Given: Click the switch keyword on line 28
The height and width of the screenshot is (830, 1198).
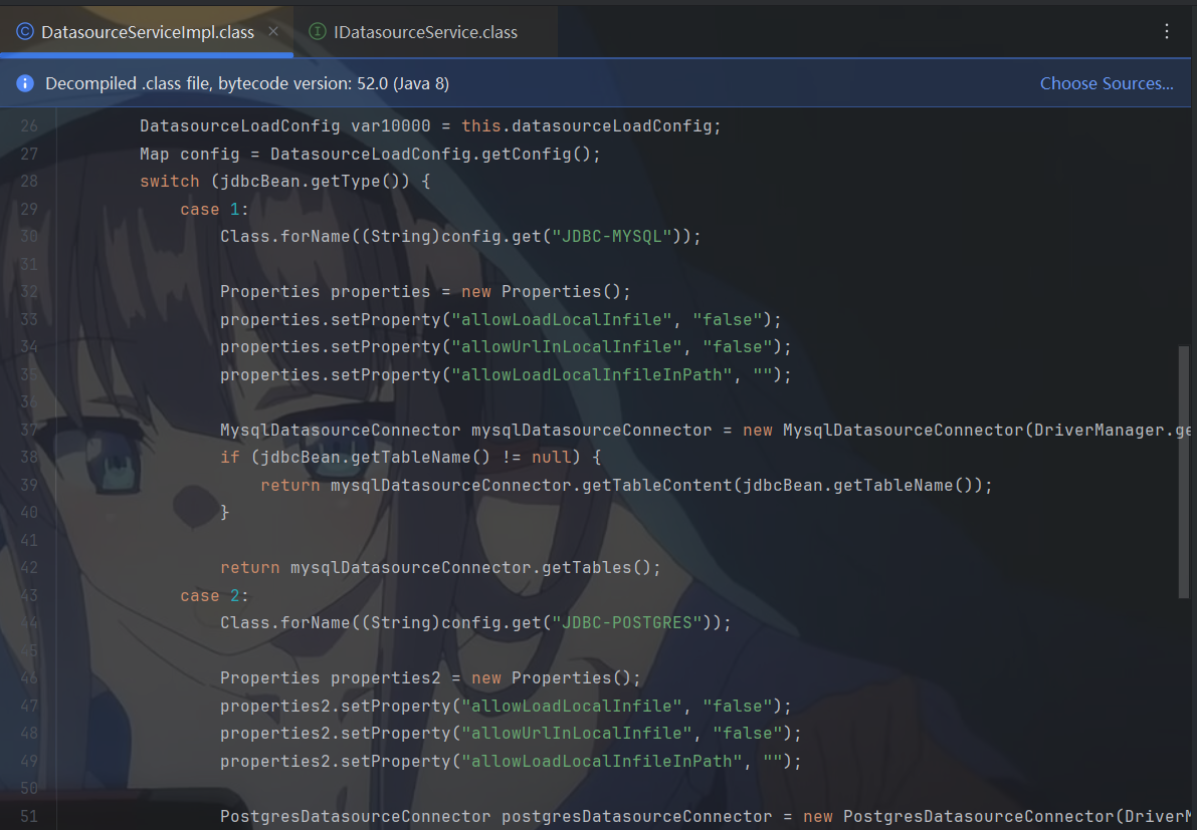Looking at the screenshot, I should 169,181.
